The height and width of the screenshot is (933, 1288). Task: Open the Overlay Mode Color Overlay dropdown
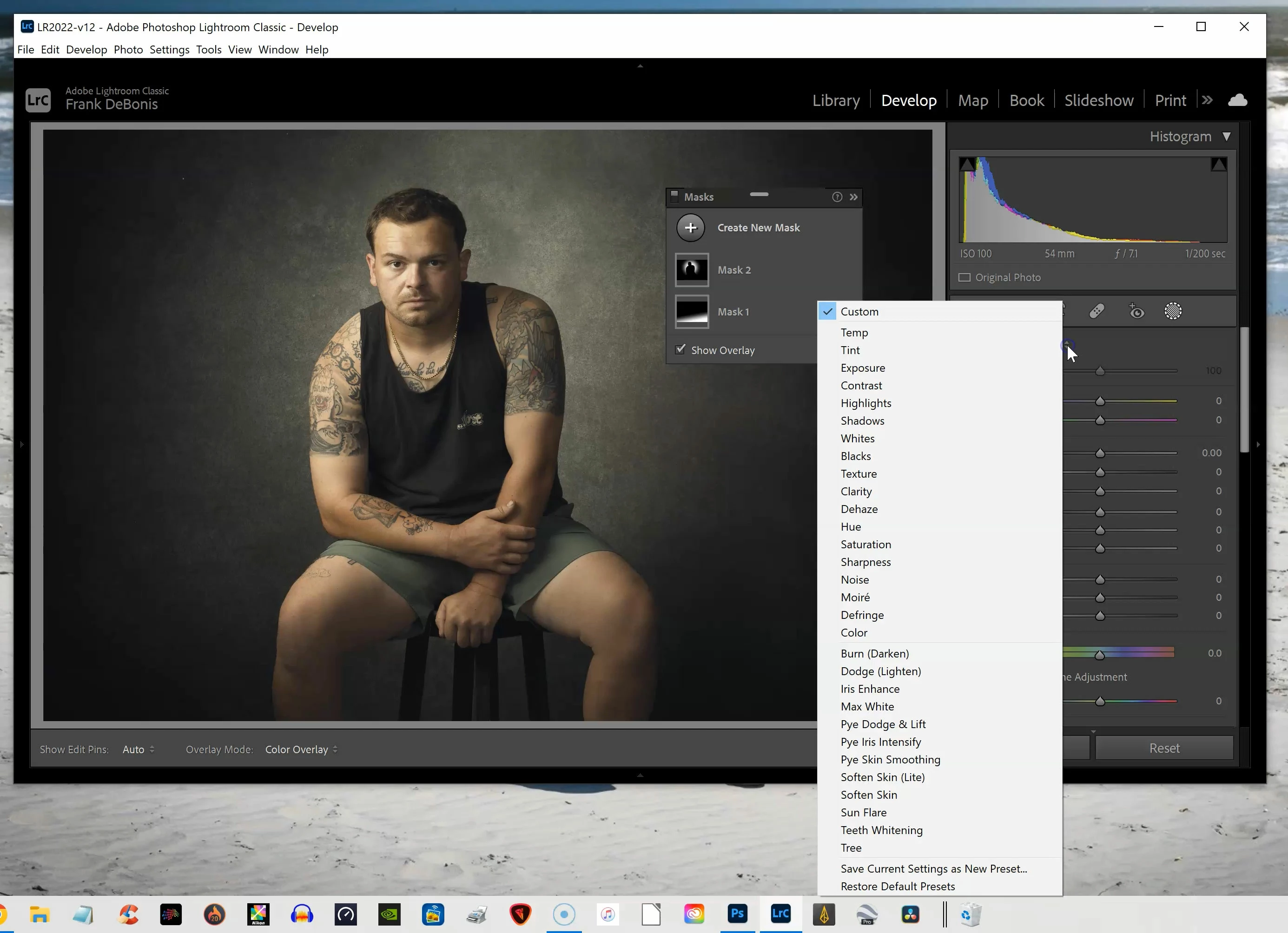(301, 749)
